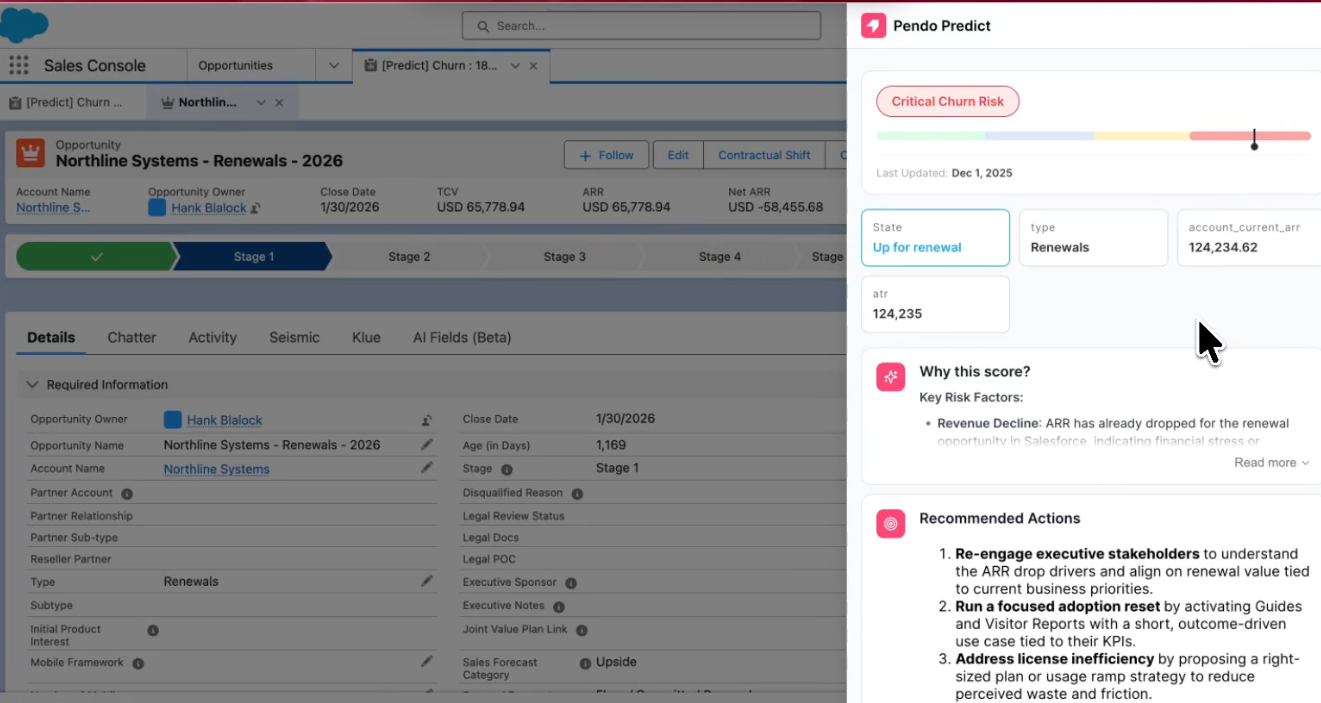The image size is (1321, 703).
Task: Select the account_current_arr 124,234.62 card
Action: click(1249, 238)
